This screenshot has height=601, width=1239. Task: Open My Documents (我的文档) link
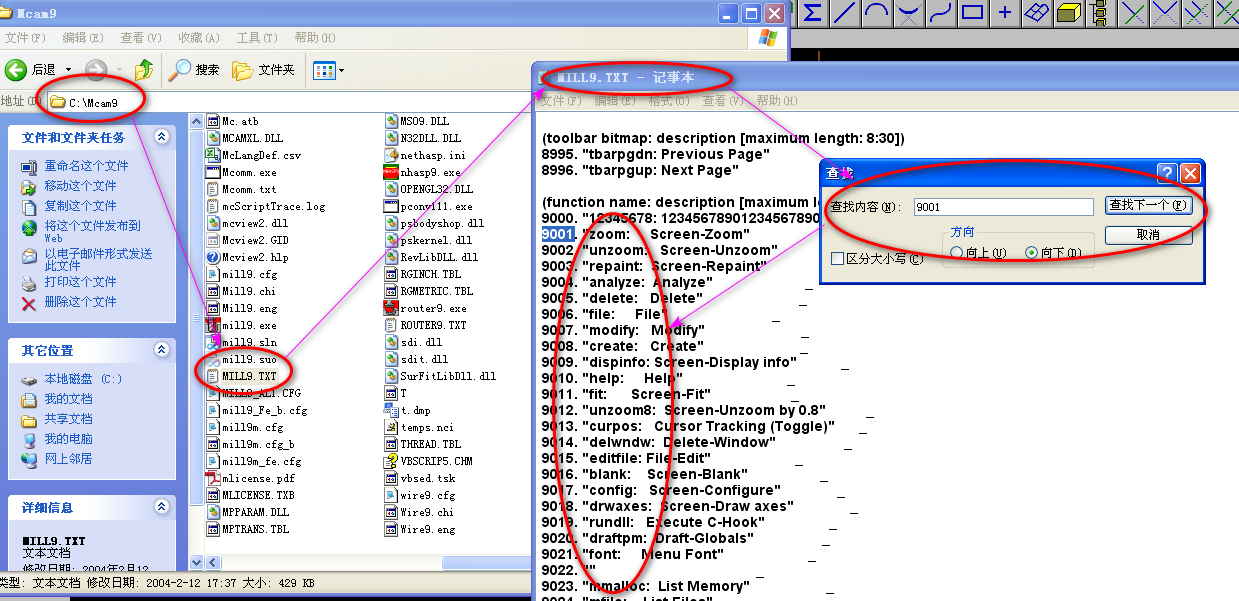pyautogui.click(x=68, y=399)
